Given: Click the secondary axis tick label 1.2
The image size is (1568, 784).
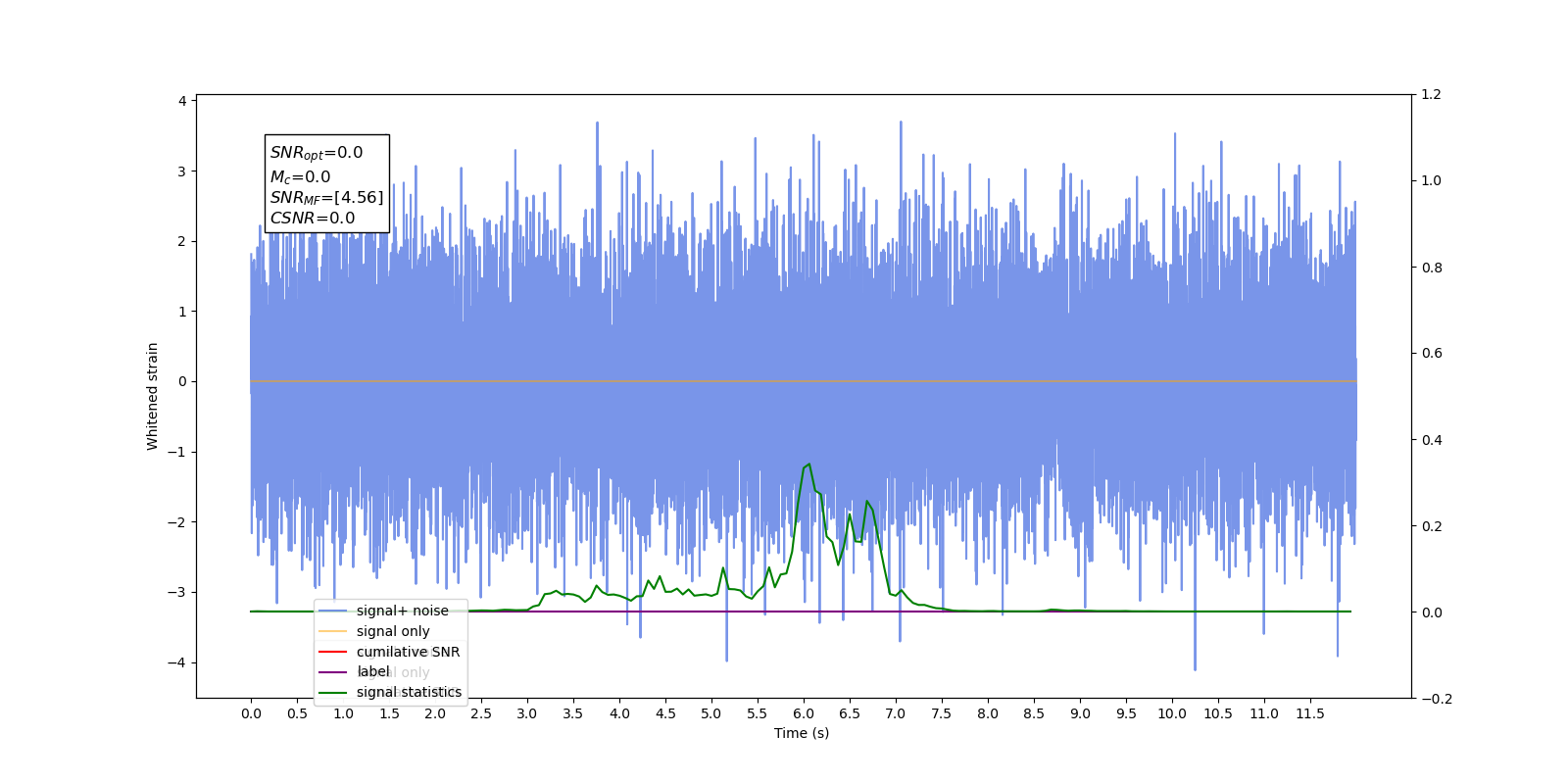Looking at the screenshot, I should pos(1432,94).
